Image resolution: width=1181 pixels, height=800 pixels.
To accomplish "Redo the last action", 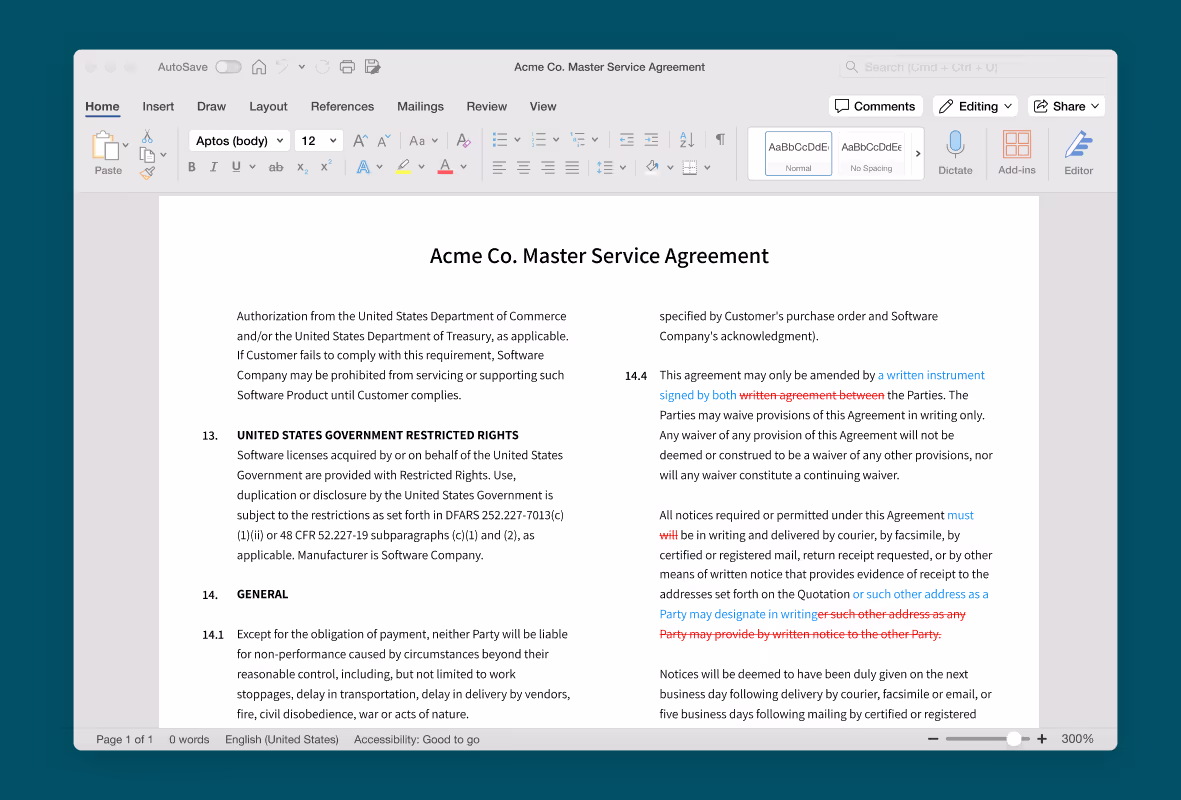I will coord(322,67).
